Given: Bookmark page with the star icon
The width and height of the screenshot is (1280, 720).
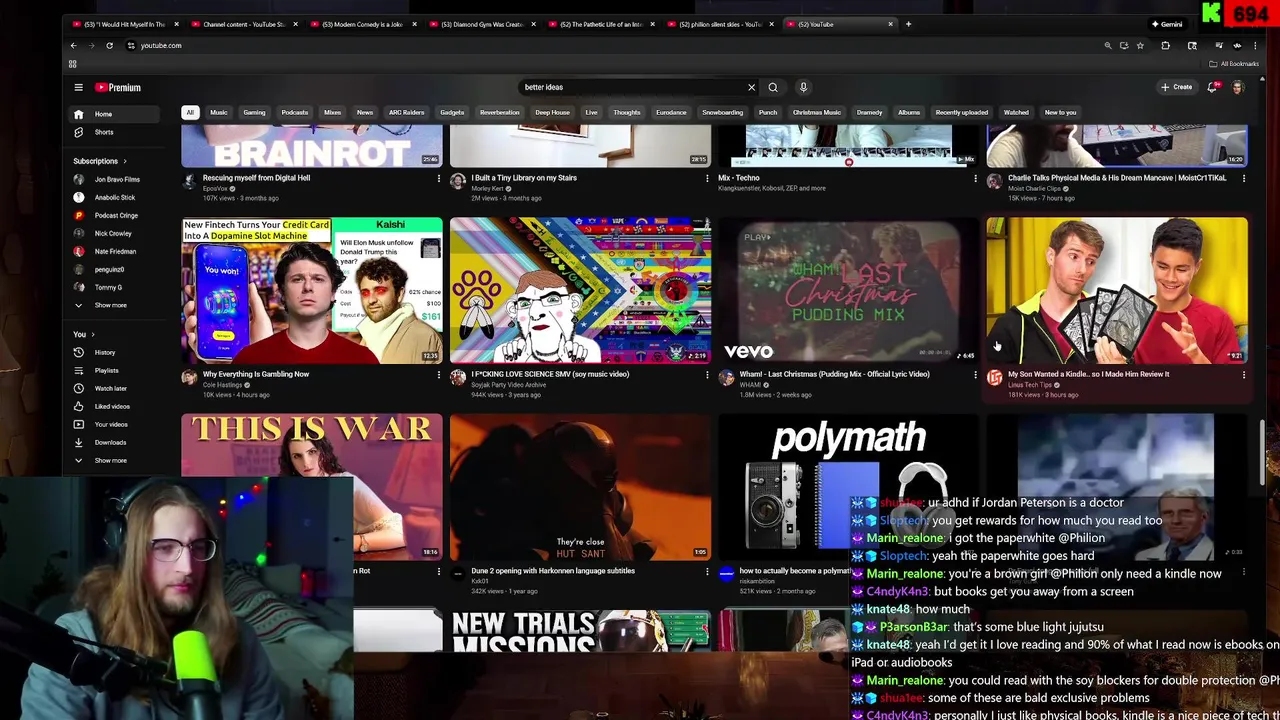Looking at the screenshot, I should 1140,45.
